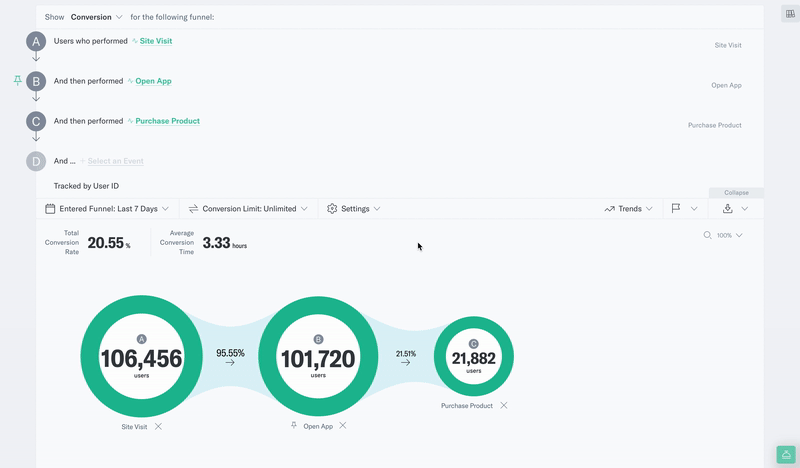Click the pin icon beside step B
Image resolution: width=800 pixels, height=468 pixels.
point(17,80)
